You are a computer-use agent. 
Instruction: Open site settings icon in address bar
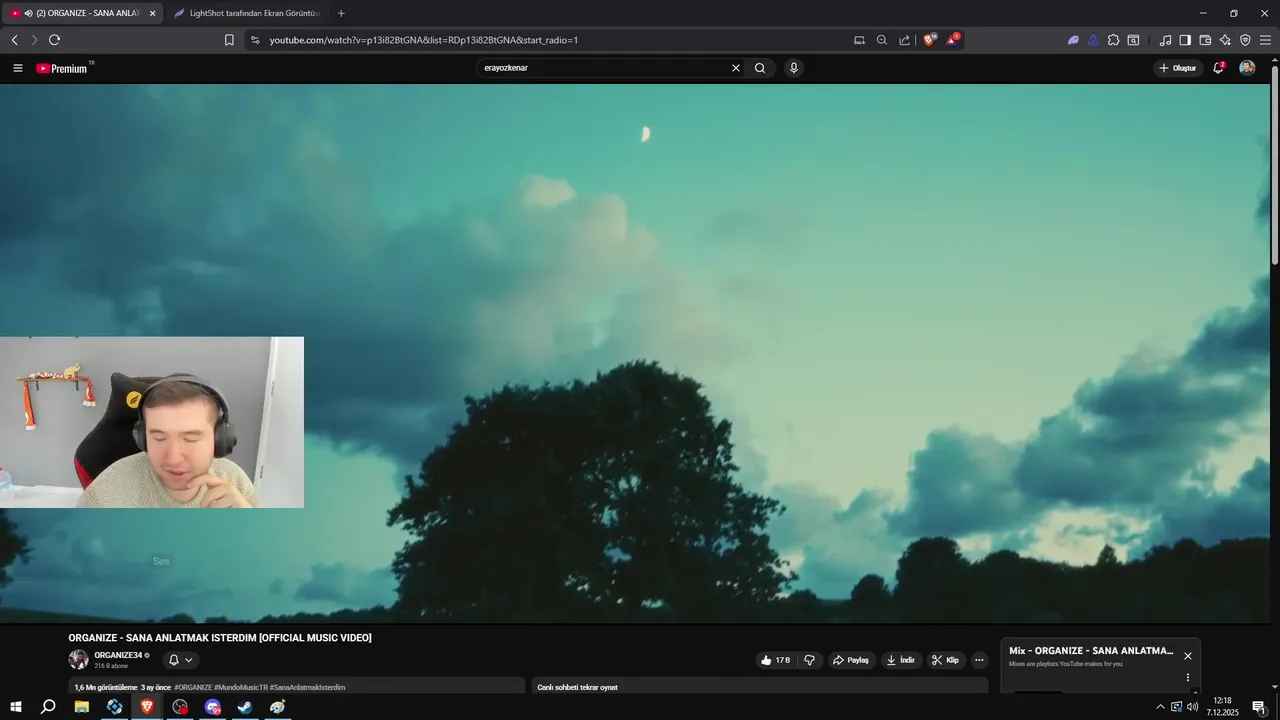pyautogui.click(x=255, y=40)
